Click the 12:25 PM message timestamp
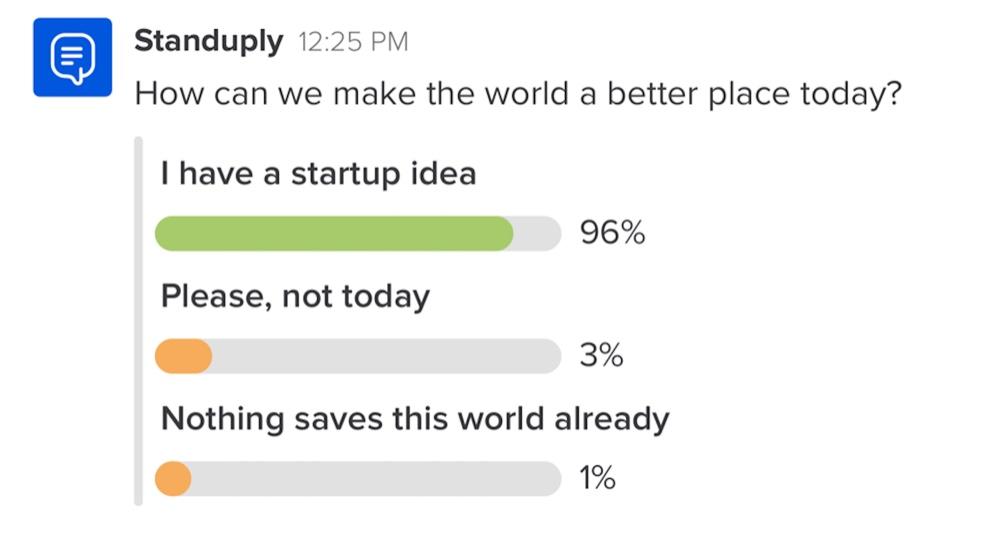This screenshot has width=1000, height=548. [x=353, y=42]
